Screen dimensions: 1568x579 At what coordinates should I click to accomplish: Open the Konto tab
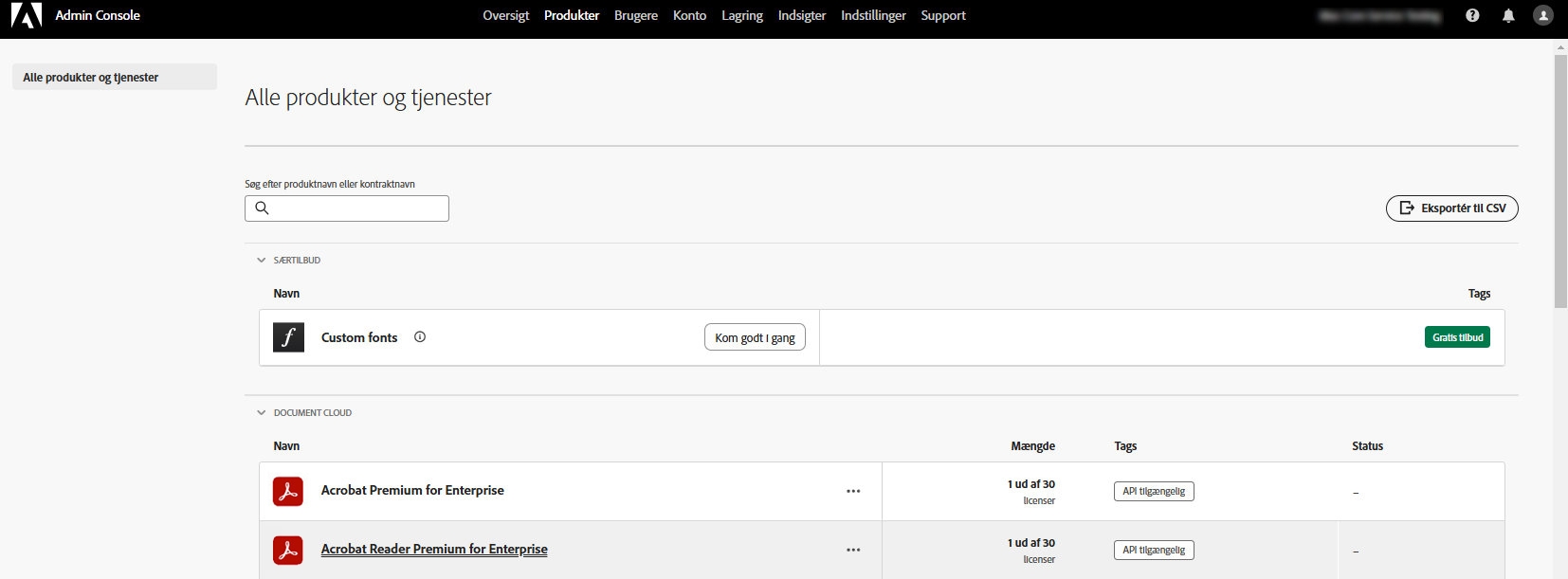[690, 15]
